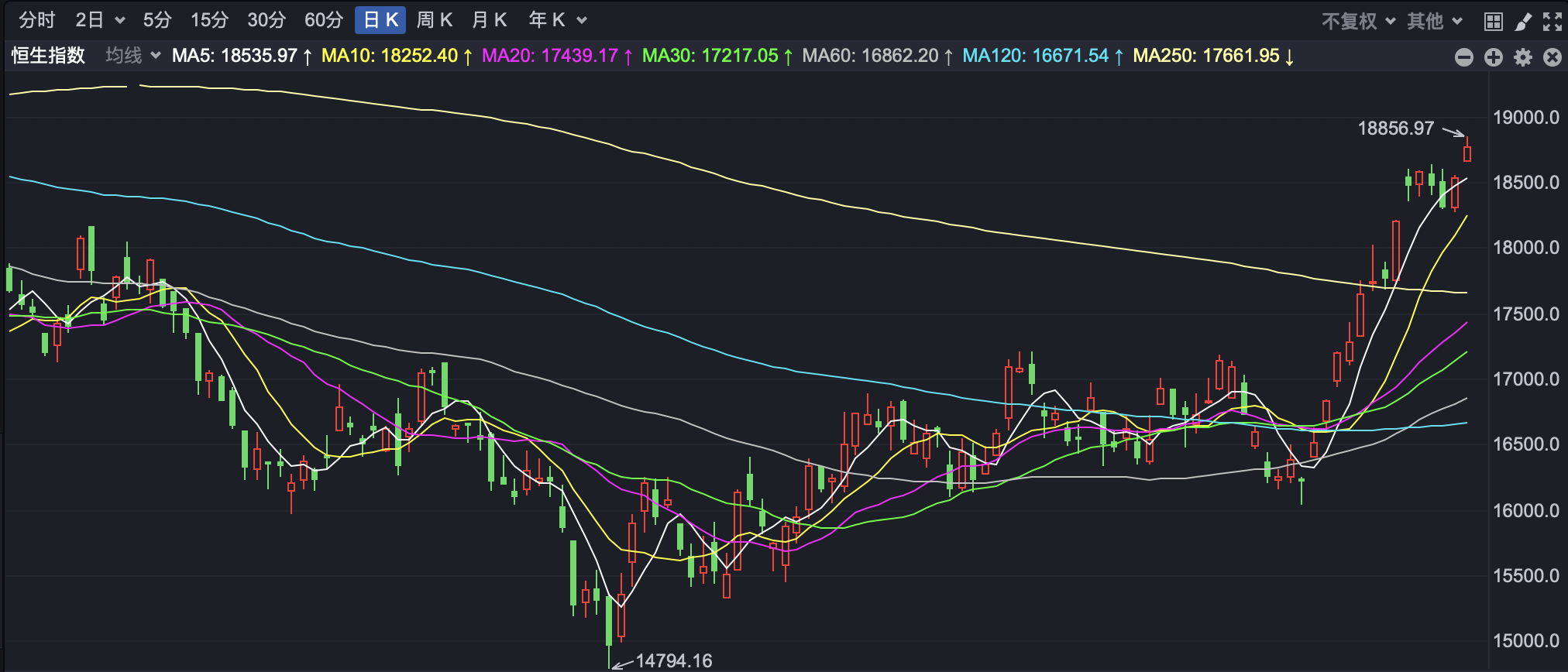The width and height of the screenshot is (1568, 672).
Task: Select the 5分 timeframe
Action: [157, 20]
